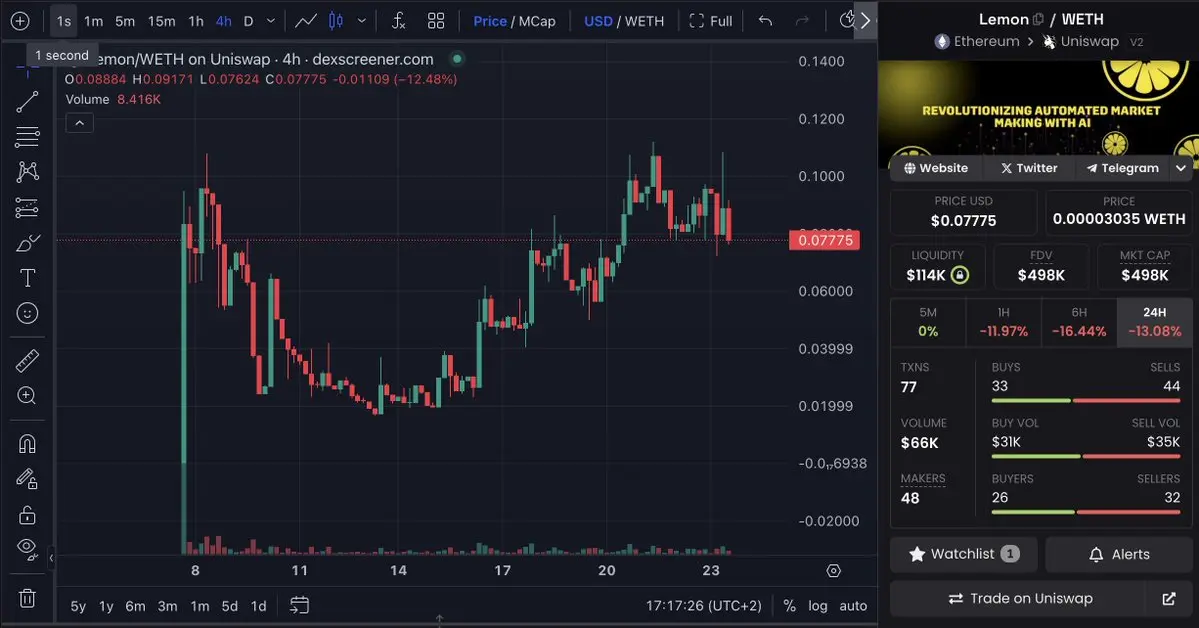The height and width of the screenshot is (628, 1199).
Task: Select the 24H stats tab
Action: (x=1155, y=322)
